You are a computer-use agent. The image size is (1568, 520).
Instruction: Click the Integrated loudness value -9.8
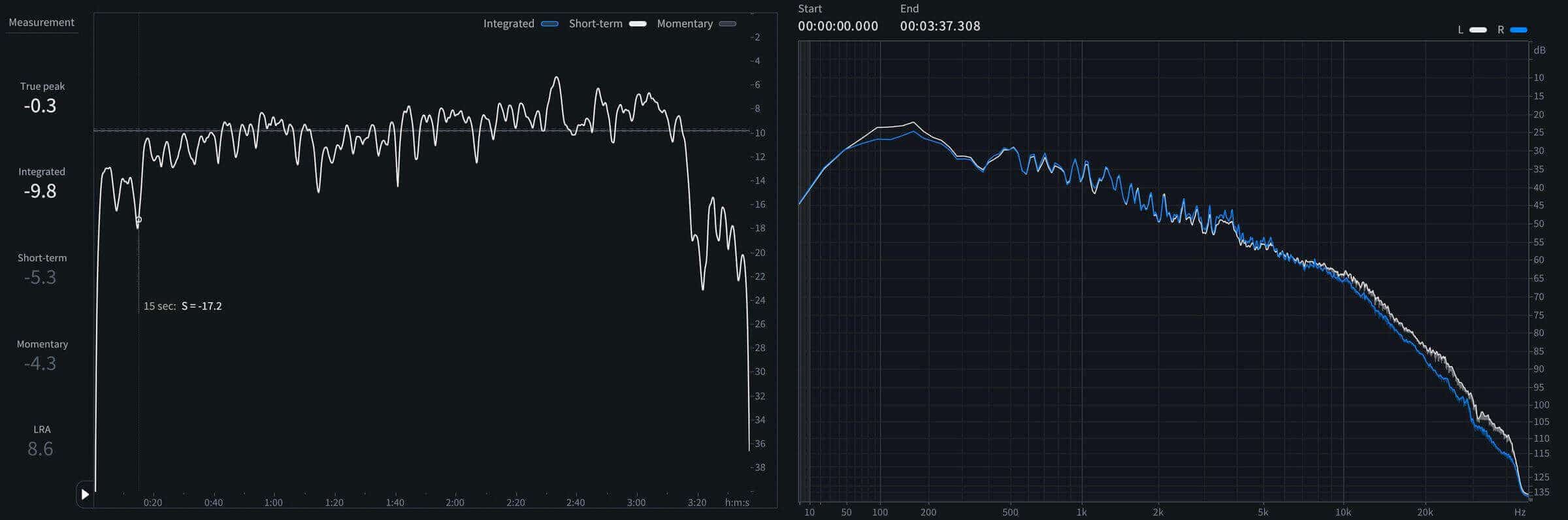click(x=40, y=191)
